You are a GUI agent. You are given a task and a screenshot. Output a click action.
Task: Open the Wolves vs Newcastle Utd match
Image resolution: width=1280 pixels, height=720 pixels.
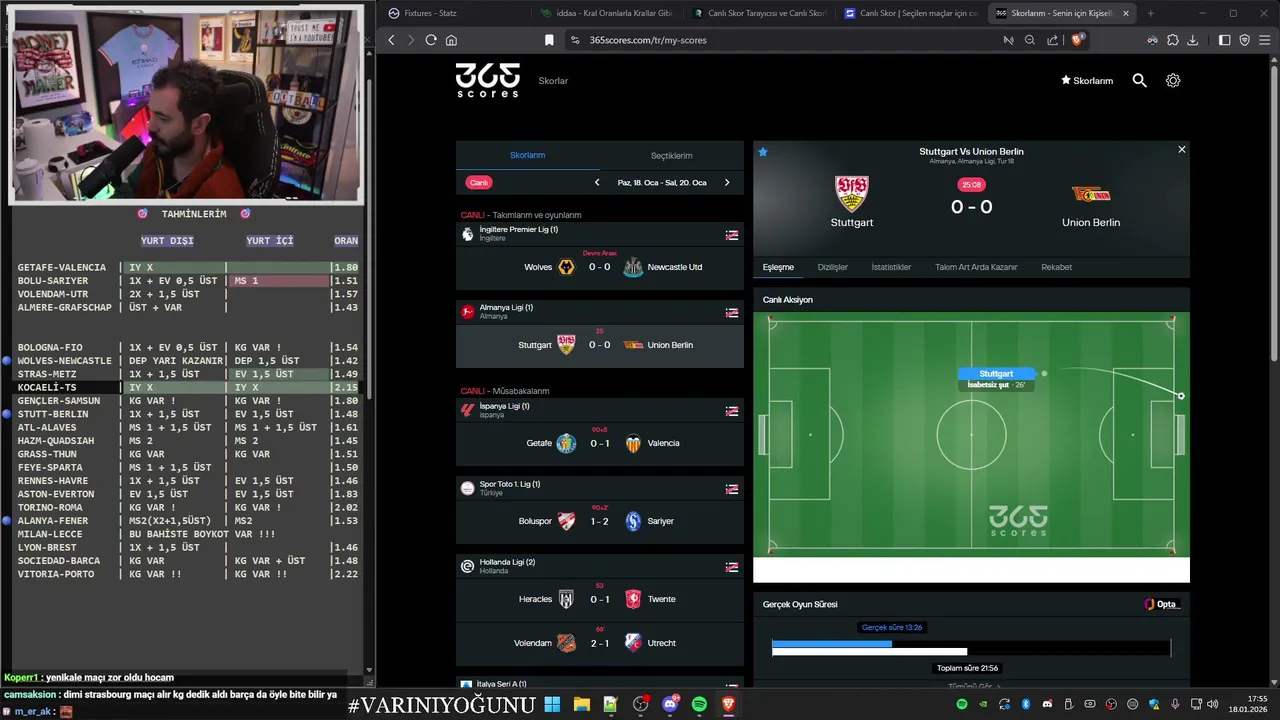(x=600, y=267)
